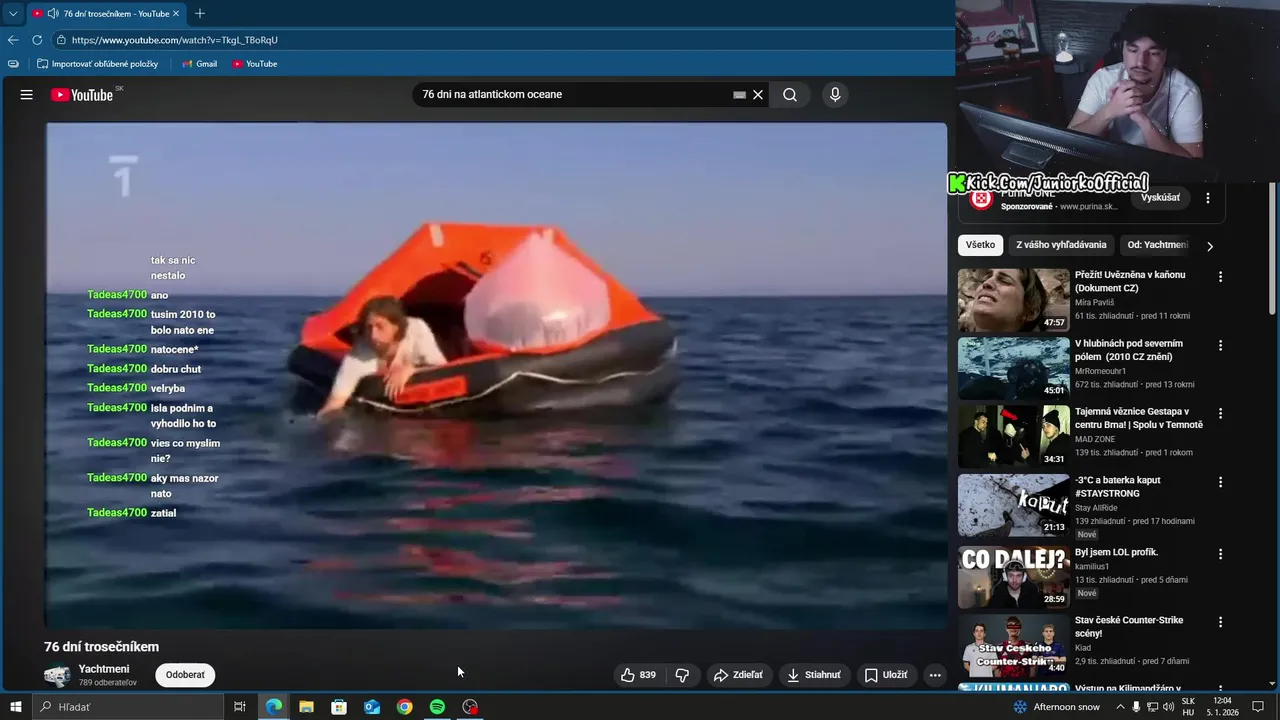Open File Explorer from taskbar
This screenshot has width=1280, height=720.
tap(306, 707)
